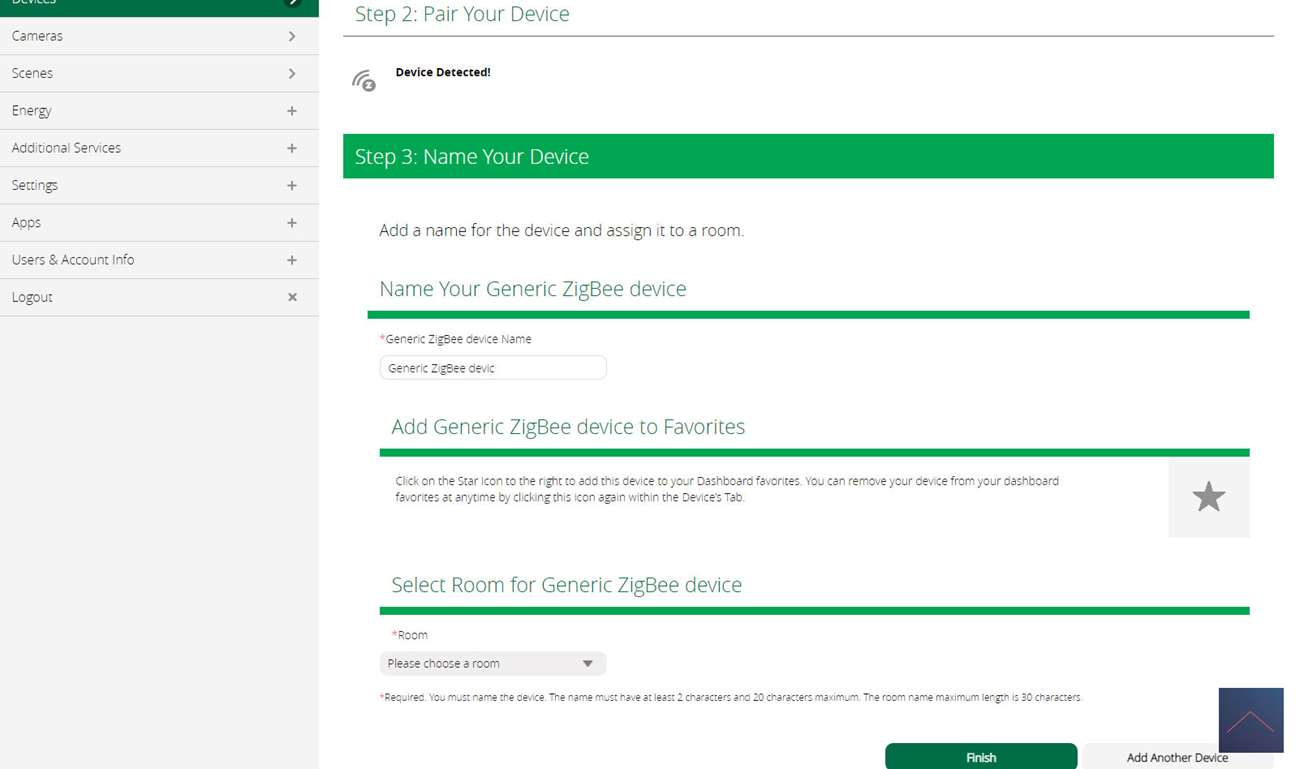
Task: Click the scroll-to-top arrow icon
Action: [1250, 720]
